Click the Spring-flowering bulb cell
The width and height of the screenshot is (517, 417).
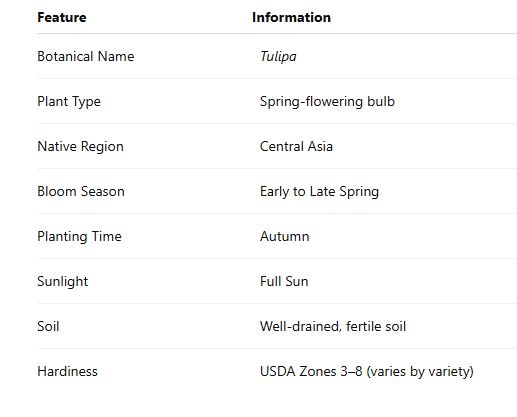click(327, 101)
